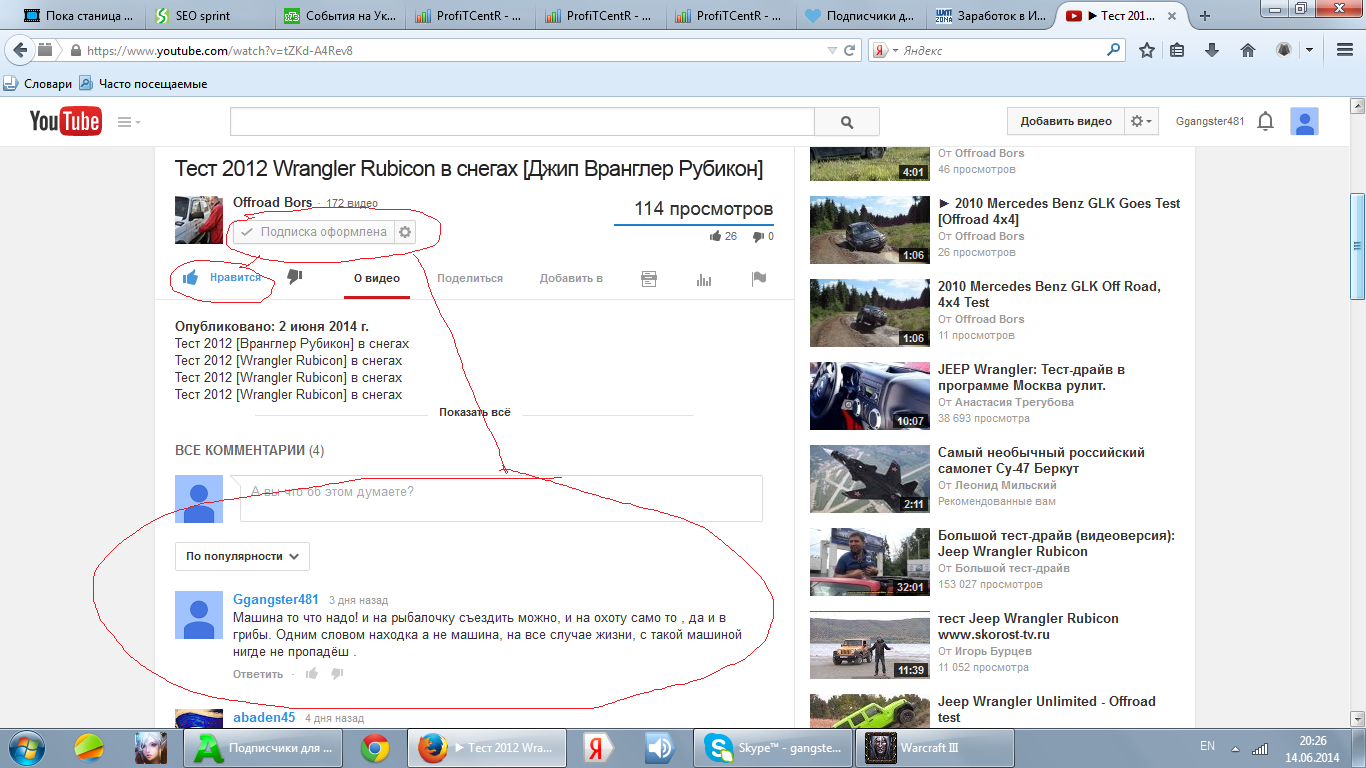Click the YouTube search magnifier button
This screenshot has height=768, width=1366.
(846, 122)
